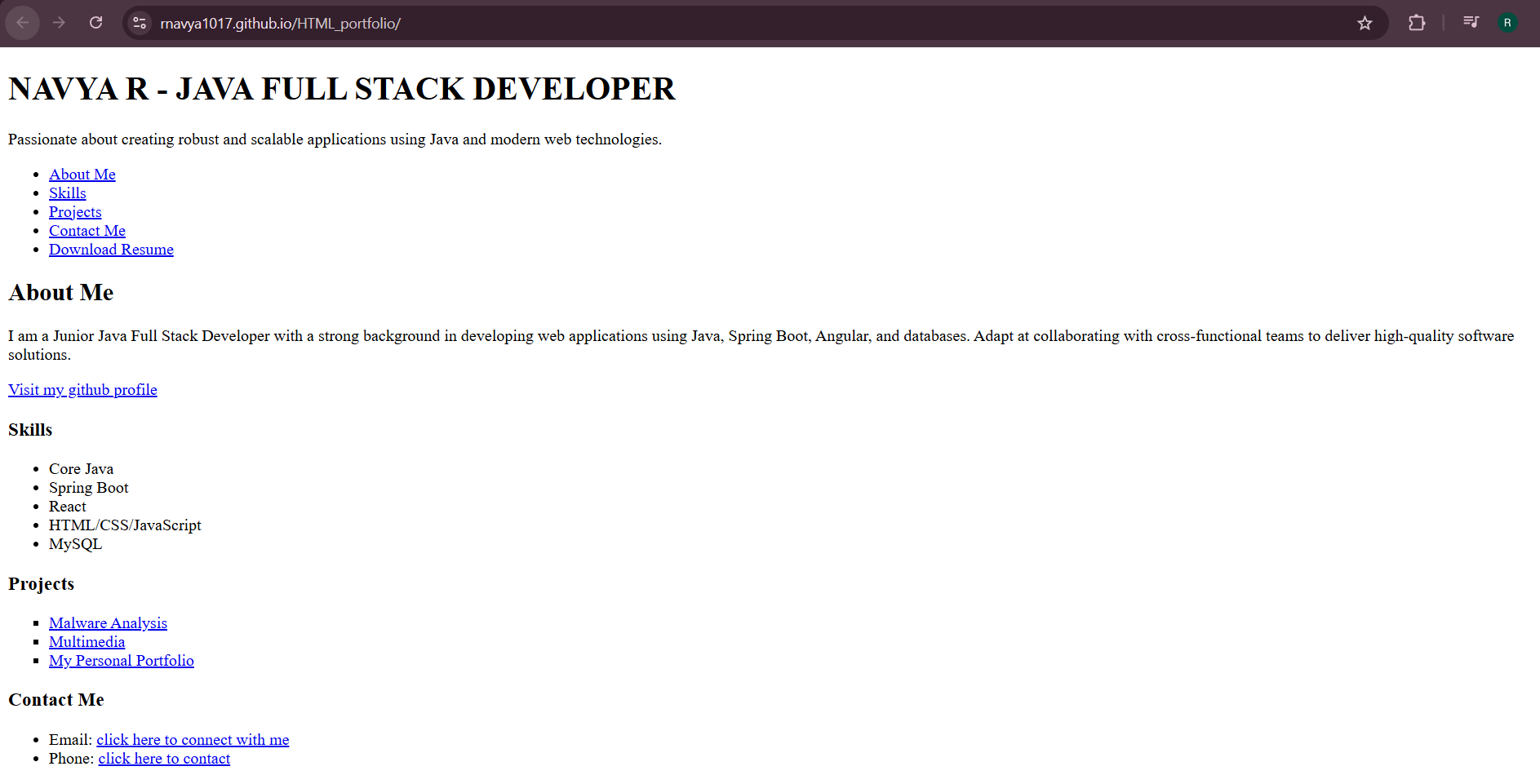Select the Contact Me navigation link
Image resolution: width=1540 pixels, height=784 pixels.
(x=87, y=231)
